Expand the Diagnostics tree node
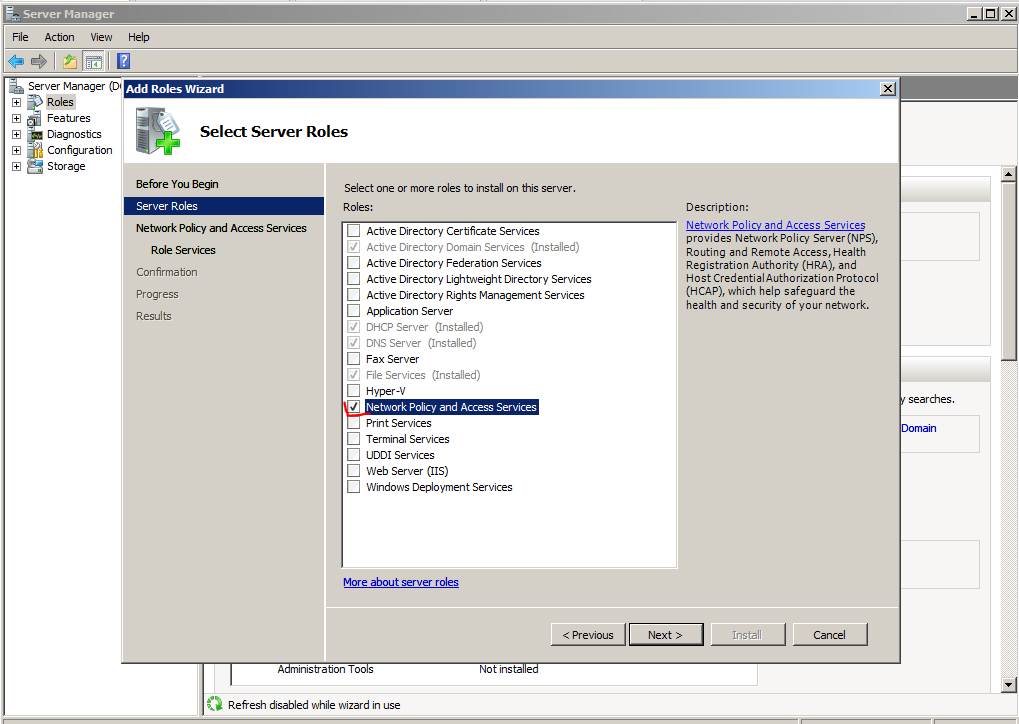Screen dimensions: 1019x724 (16, 135)
